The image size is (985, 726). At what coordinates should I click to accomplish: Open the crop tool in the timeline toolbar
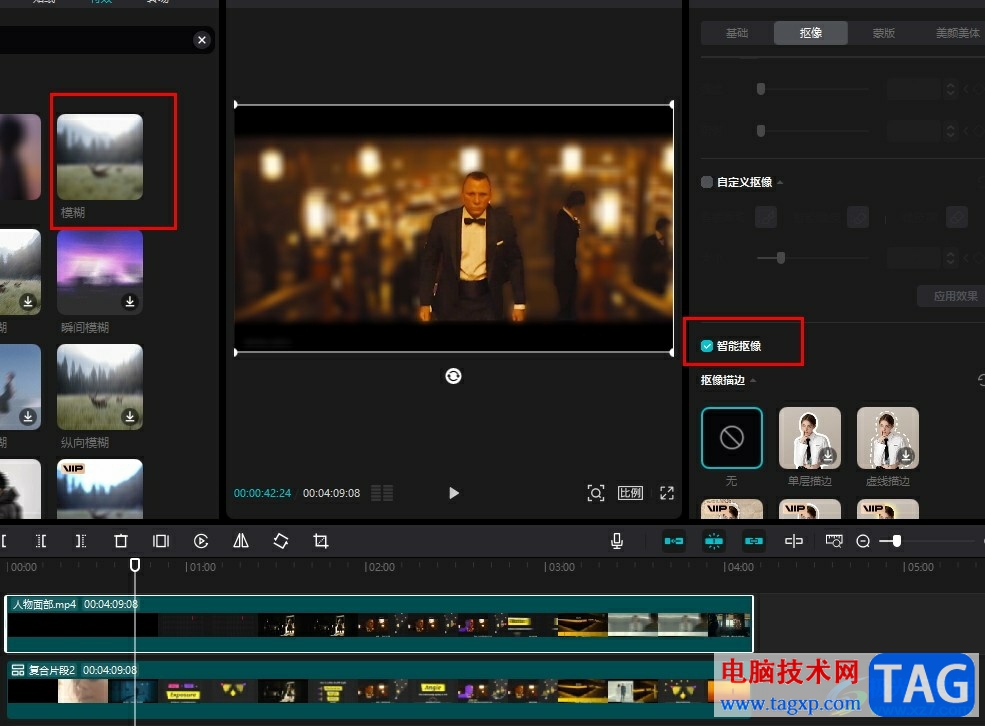click(320, 541)
